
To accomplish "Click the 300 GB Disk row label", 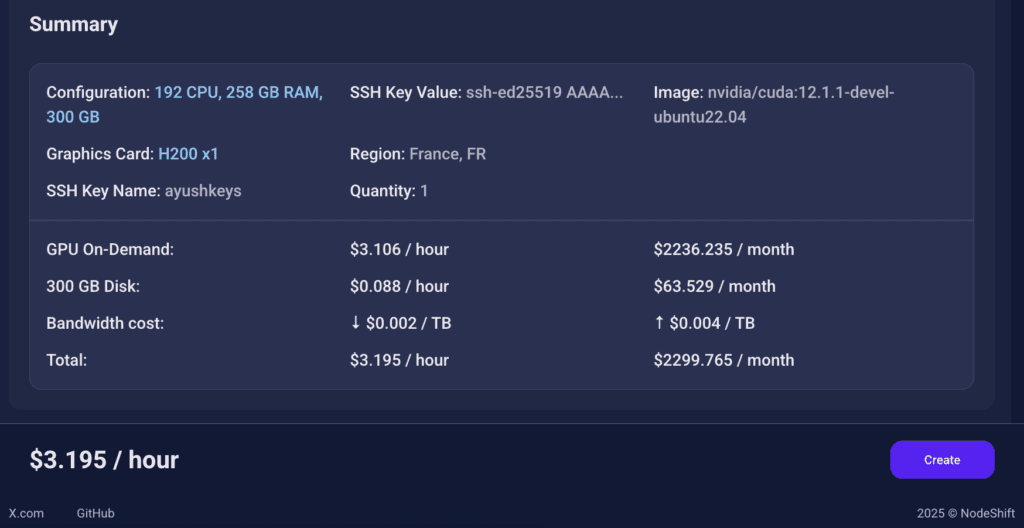I will coord(93,286).
